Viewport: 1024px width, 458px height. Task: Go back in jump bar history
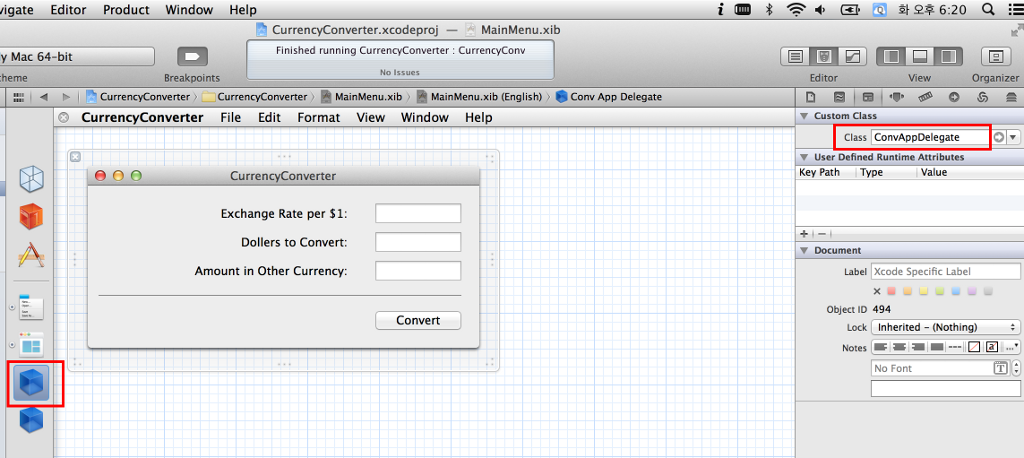coord(44,97)
